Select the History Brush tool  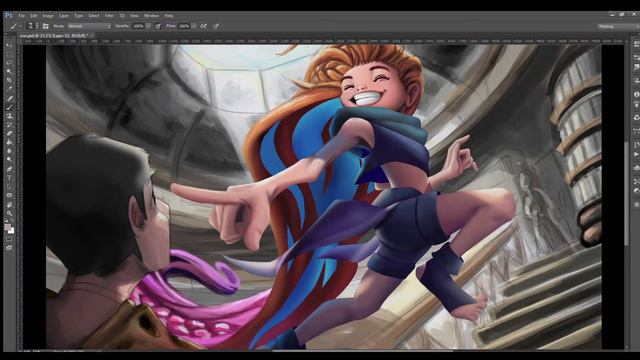[x=9, y=124]
